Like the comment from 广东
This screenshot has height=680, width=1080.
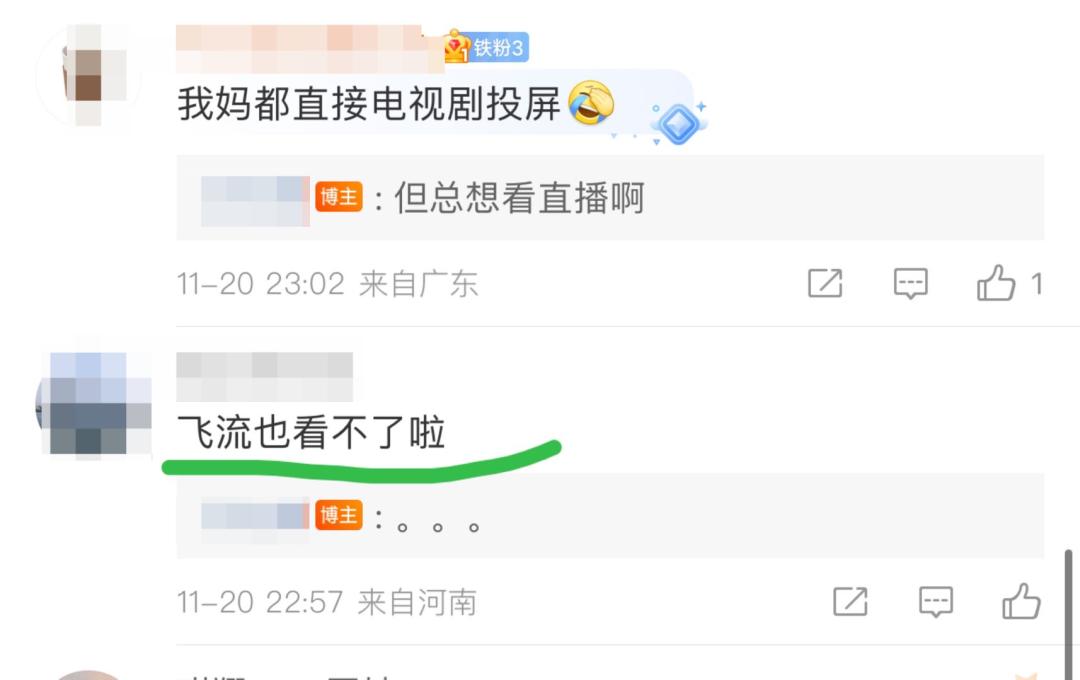pos(996,282)
